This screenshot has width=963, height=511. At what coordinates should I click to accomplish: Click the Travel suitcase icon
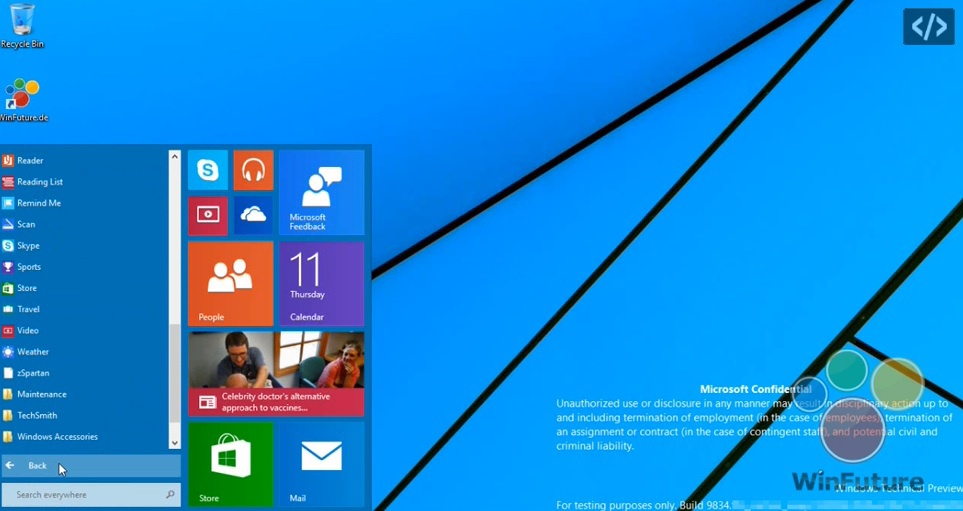pyautogui.click(x=7, y=310)
